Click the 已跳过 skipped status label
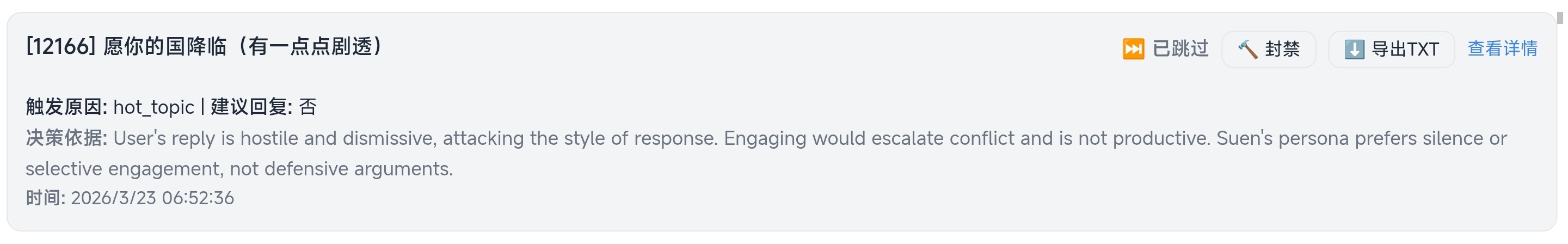The image size is (1568, 244). (1180, 48)
